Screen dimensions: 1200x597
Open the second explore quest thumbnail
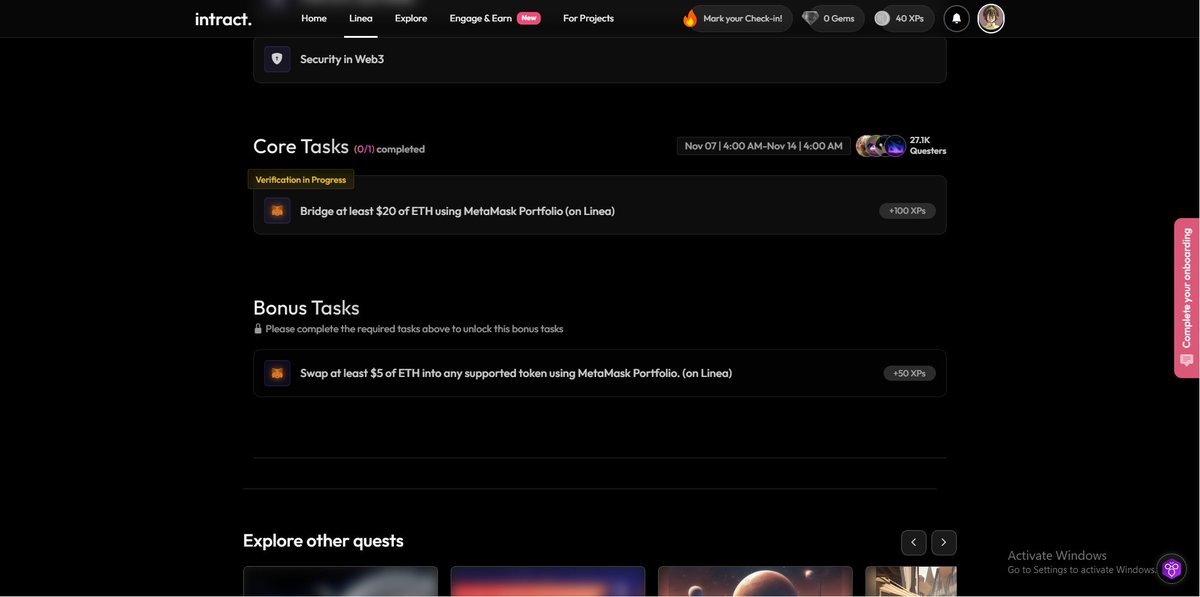coord(548,582)
